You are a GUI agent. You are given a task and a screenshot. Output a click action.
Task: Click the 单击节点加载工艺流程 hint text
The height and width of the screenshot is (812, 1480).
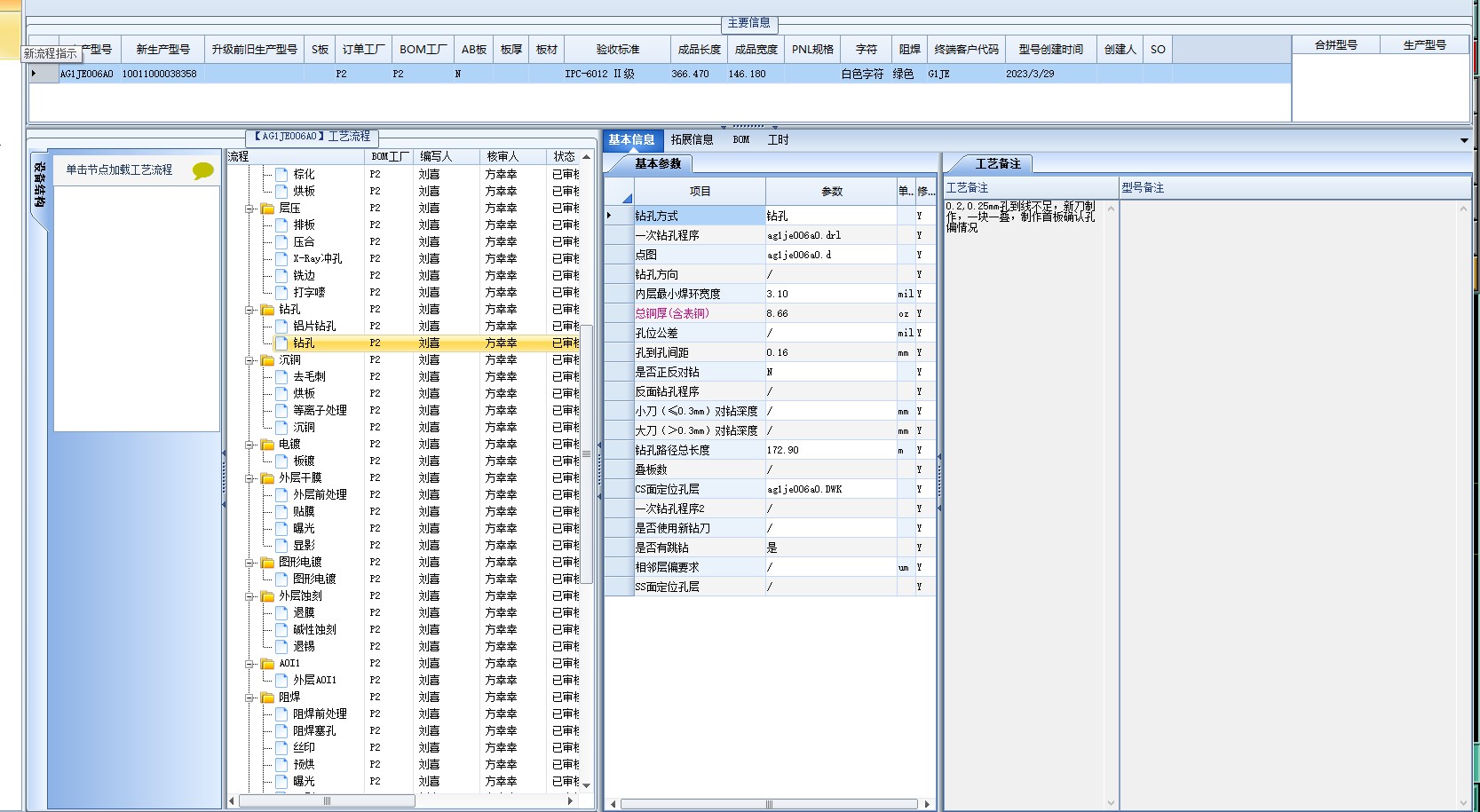(119, 169)
